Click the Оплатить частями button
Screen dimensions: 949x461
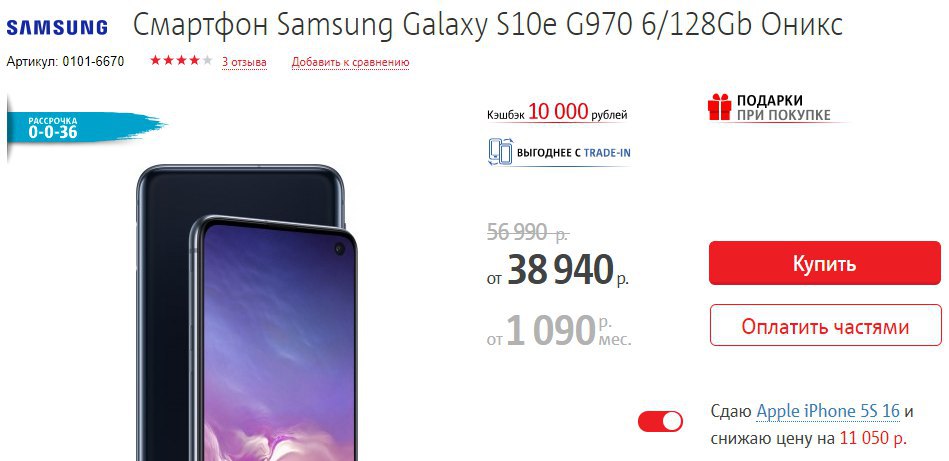825,325
